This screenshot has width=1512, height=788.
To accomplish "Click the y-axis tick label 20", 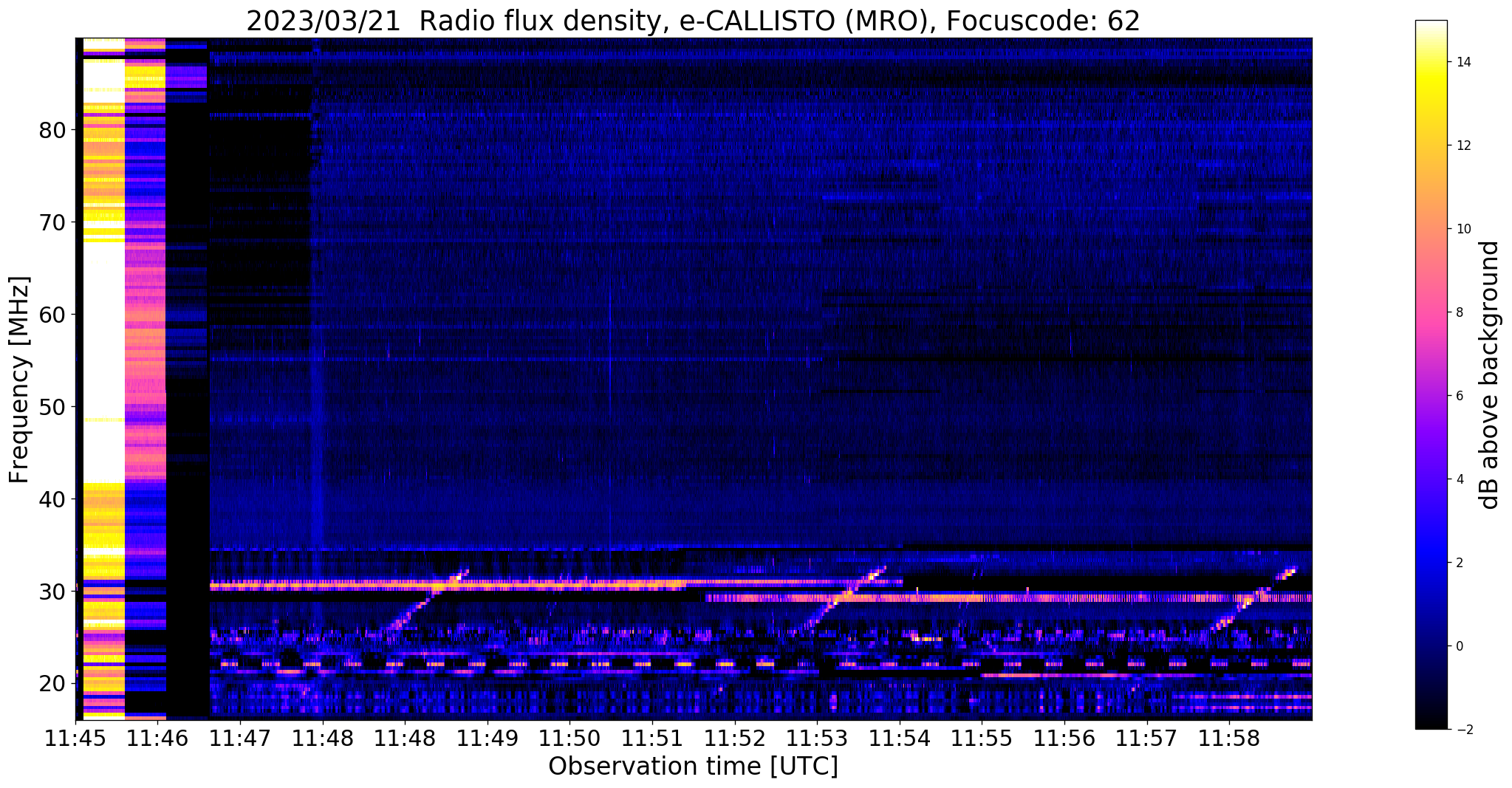I will click(52, 685).
